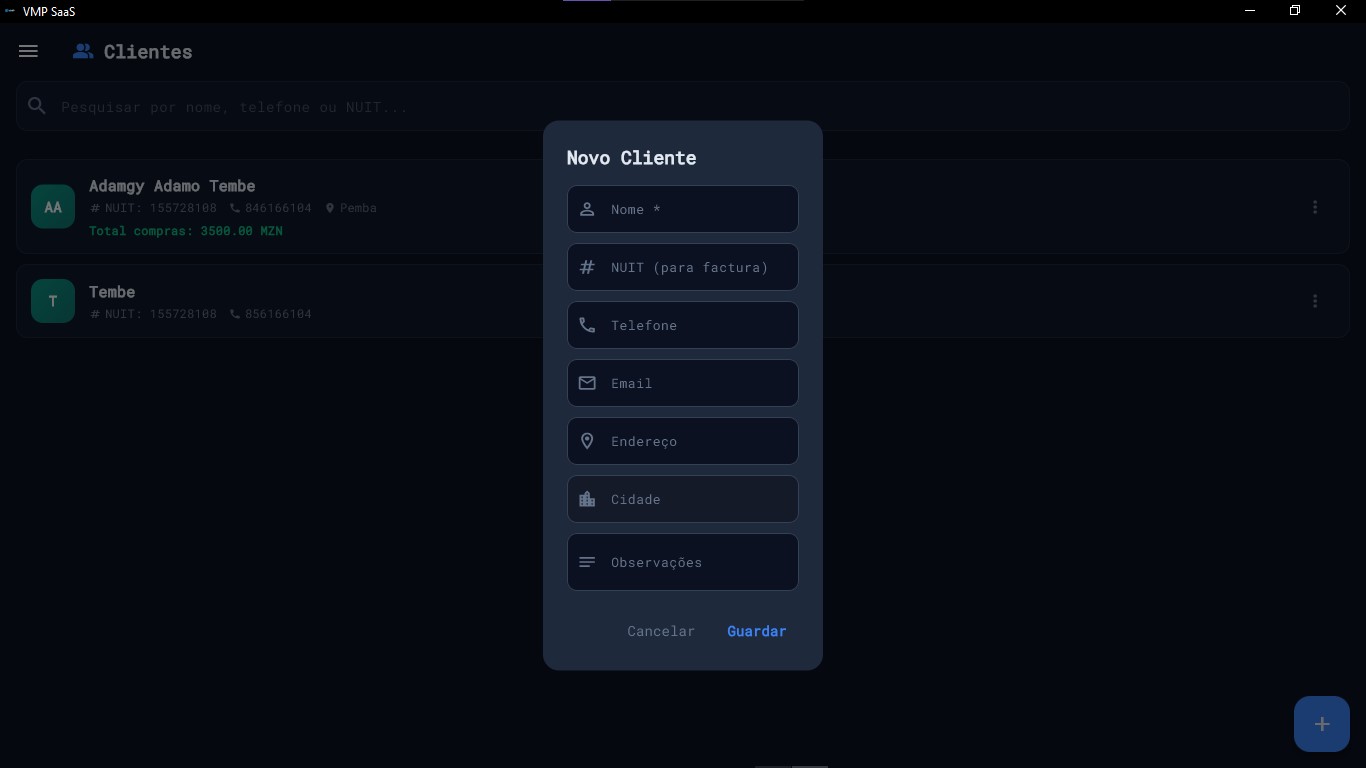Focus the Cidade input field

[683, 499]
